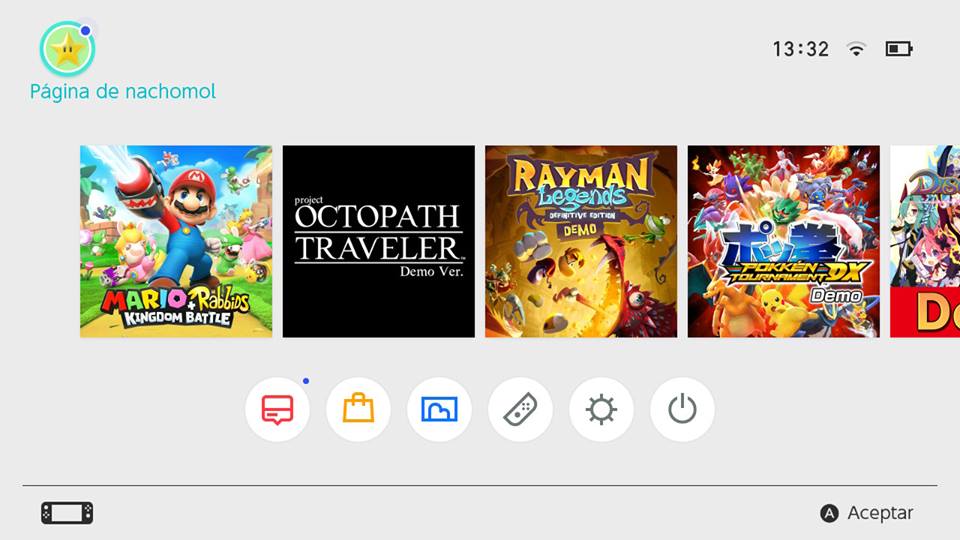Open the "Página de nachomol" profile link

[123, 92]
